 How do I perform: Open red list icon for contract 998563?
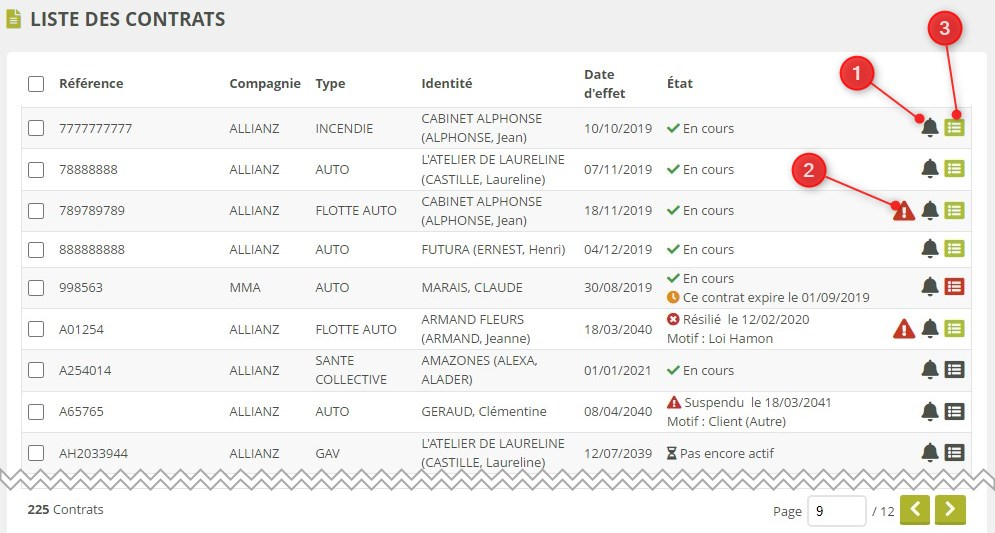955,287
